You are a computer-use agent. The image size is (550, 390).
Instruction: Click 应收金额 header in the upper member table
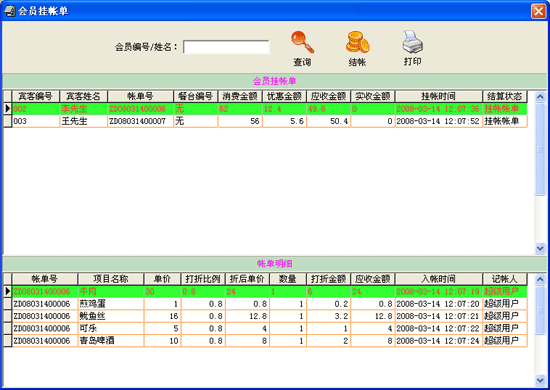pyautogui.click(x=328, y=96)
